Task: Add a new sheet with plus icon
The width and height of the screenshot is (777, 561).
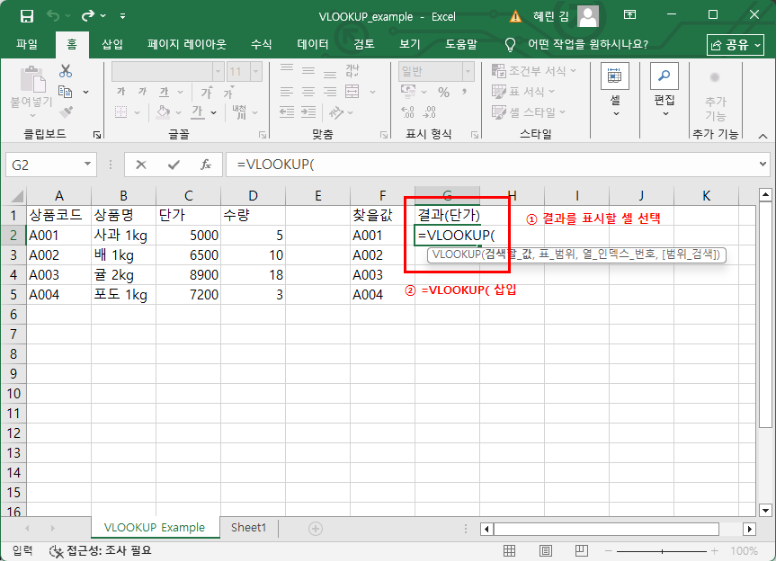Action: pyautogui.click(x=315, y=528)
